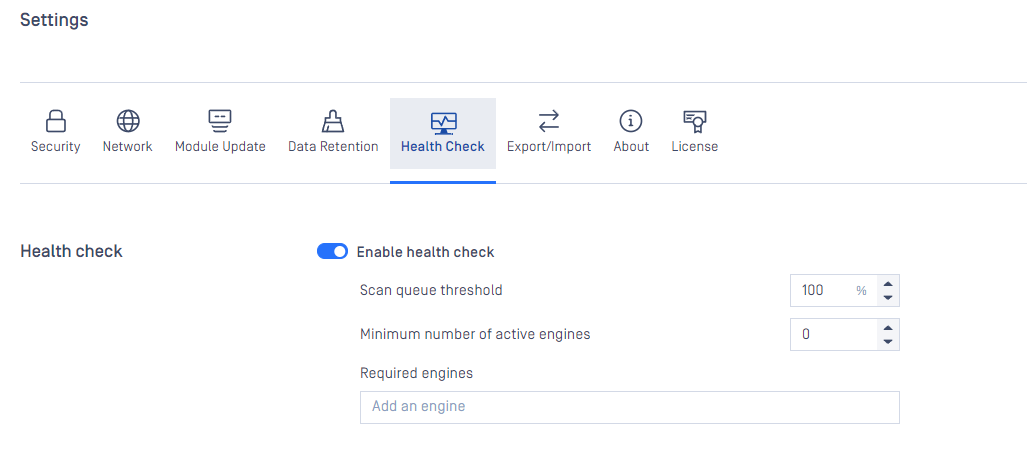The image size is (1027, 452).
Task: Focus the Add an engine input box
Action: point(629,407)
